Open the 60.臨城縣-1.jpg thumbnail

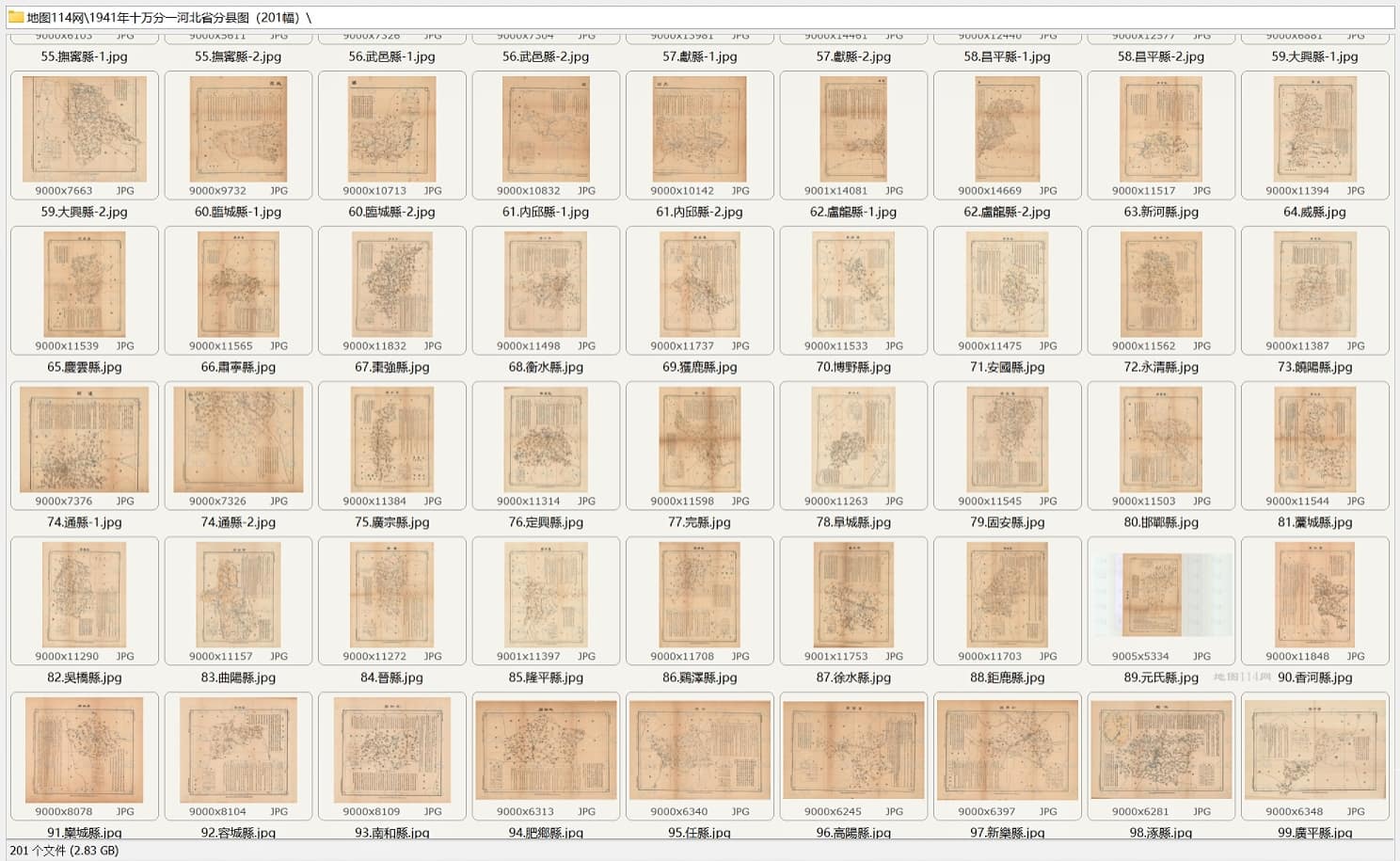[x=238, y=130]
